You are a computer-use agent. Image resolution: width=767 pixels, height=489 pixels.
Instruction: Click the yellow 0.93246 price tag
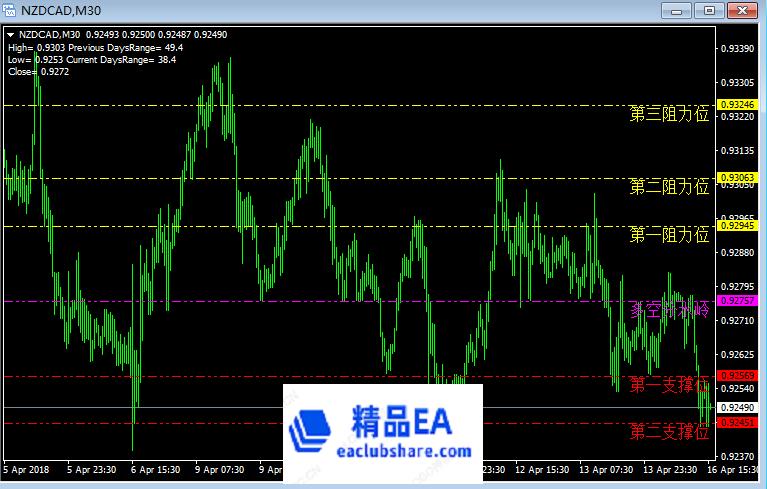pyautogui.click(x=738, y=105)
